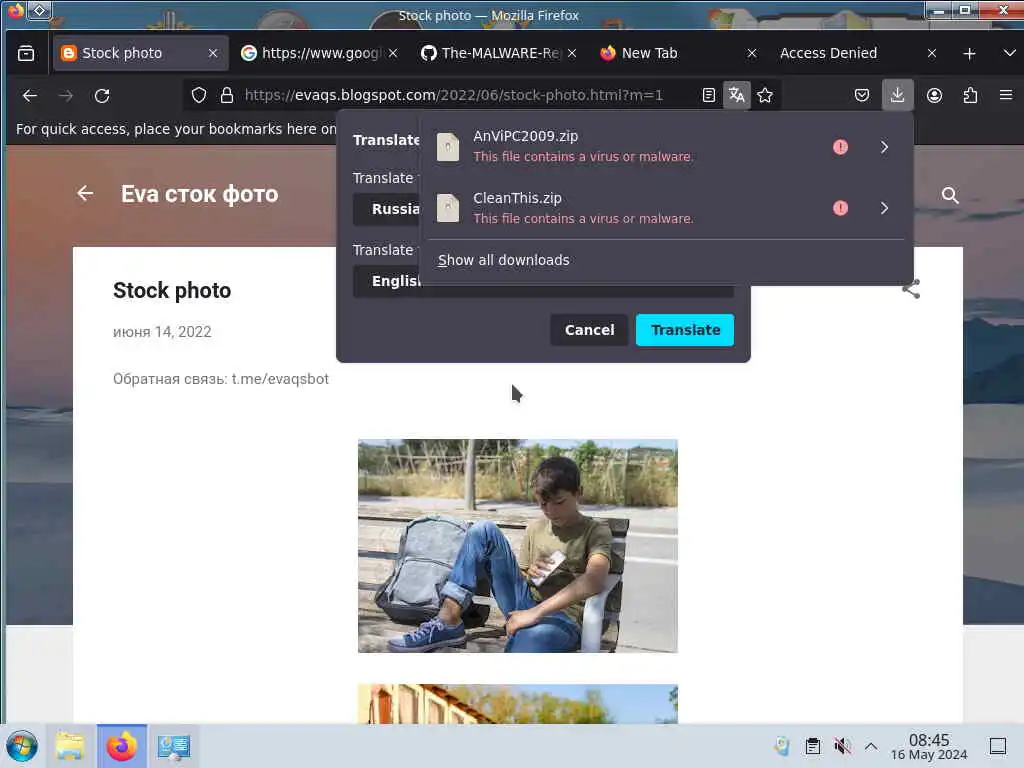The width and height of the screenshot is (1024, 768).
Task: Open Firefox View tab overview icon
Action: [26, 54]
